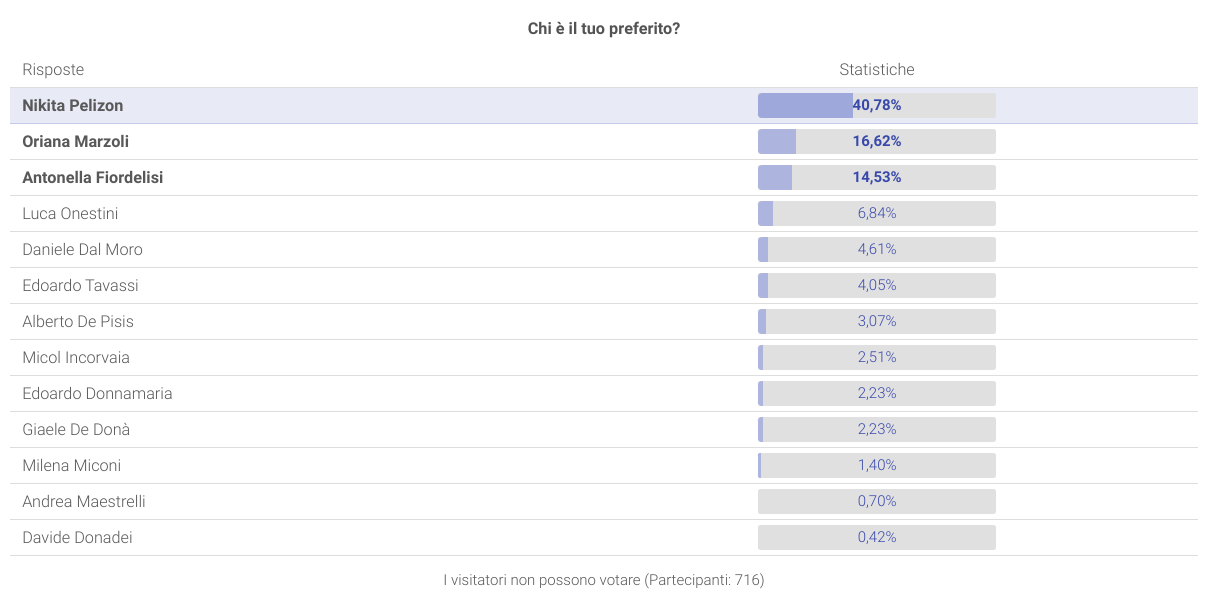
Task: Click the poll title "Chi è il tuo preferito?"
Action: click(604, 29)
